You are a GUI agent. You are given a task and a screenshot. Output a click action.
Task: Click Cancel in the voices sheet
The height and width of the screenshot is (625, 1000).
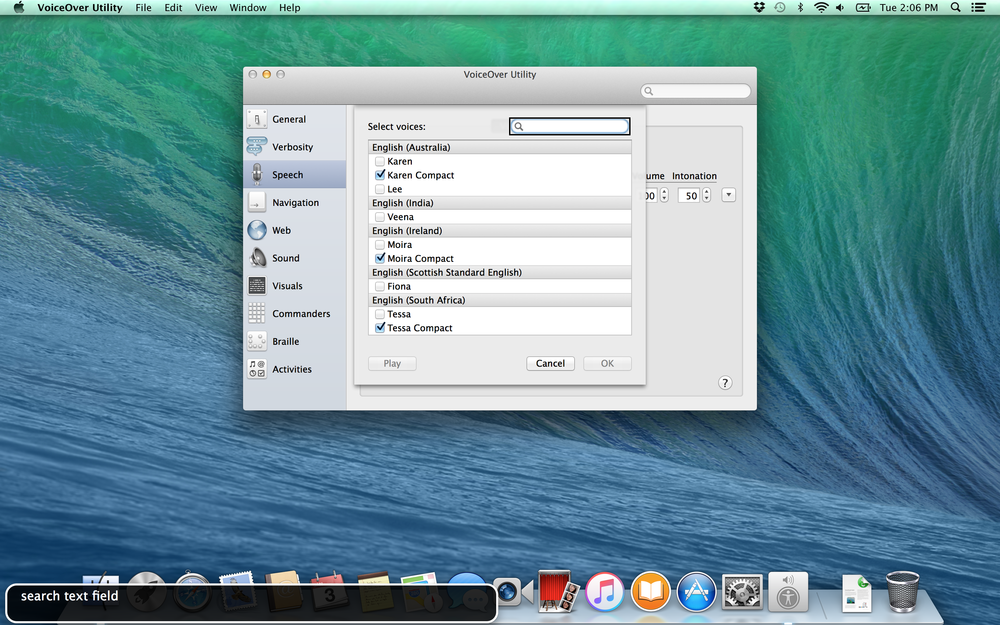pos(550,364)
